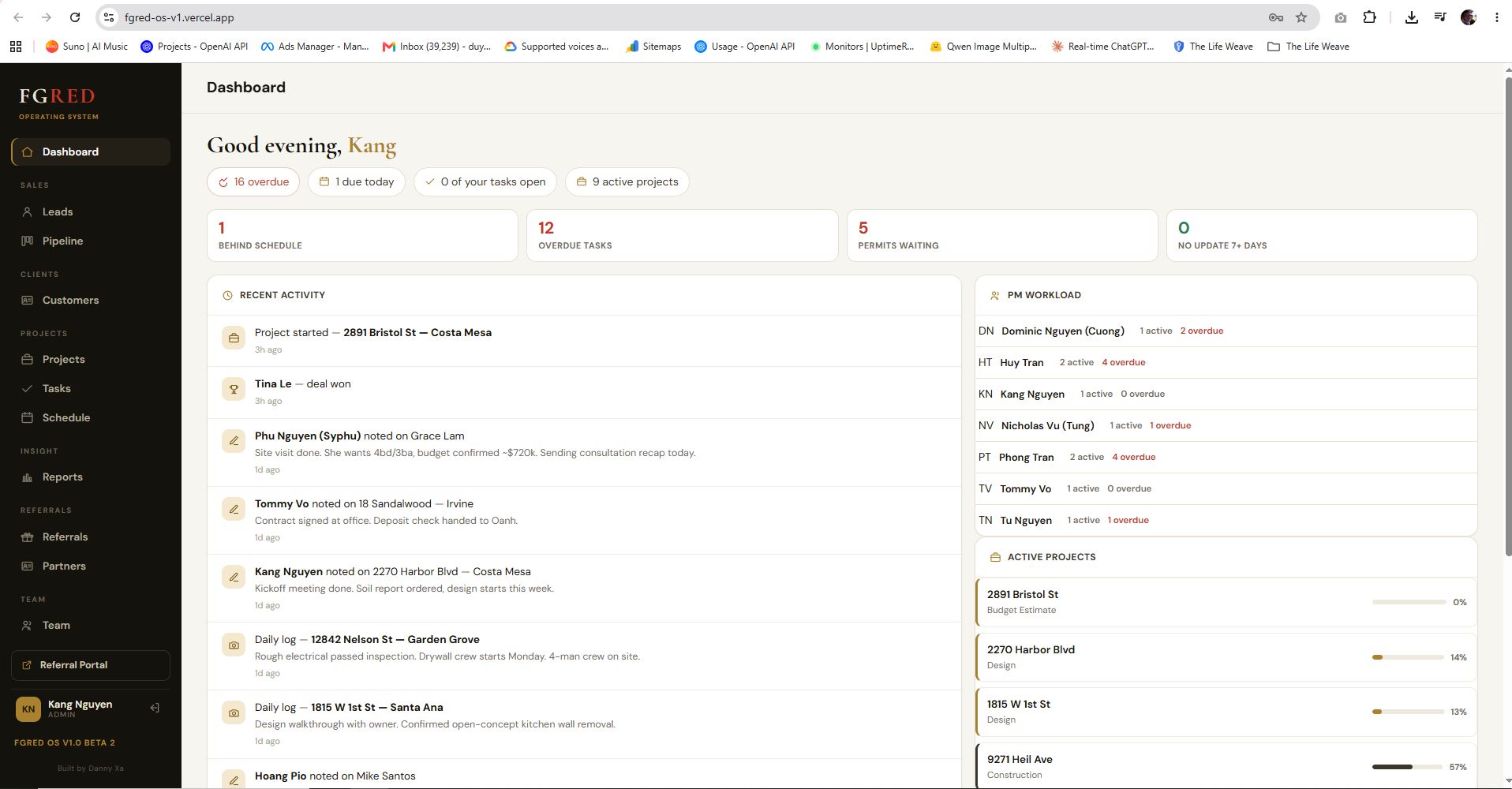Click the 9 active projects chip
This screenshot has height=789, width=1512.
[627, 181]
